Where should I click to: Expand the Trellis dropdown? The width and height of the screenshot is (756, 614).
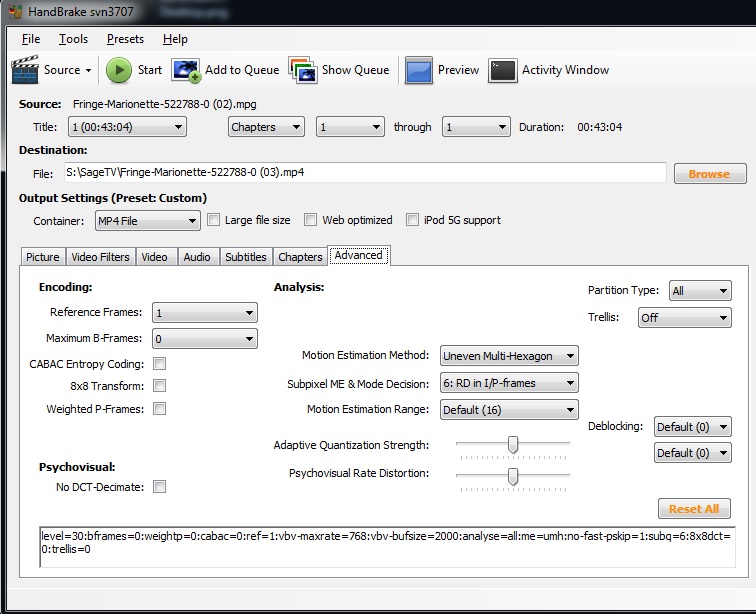pos(685,317)
